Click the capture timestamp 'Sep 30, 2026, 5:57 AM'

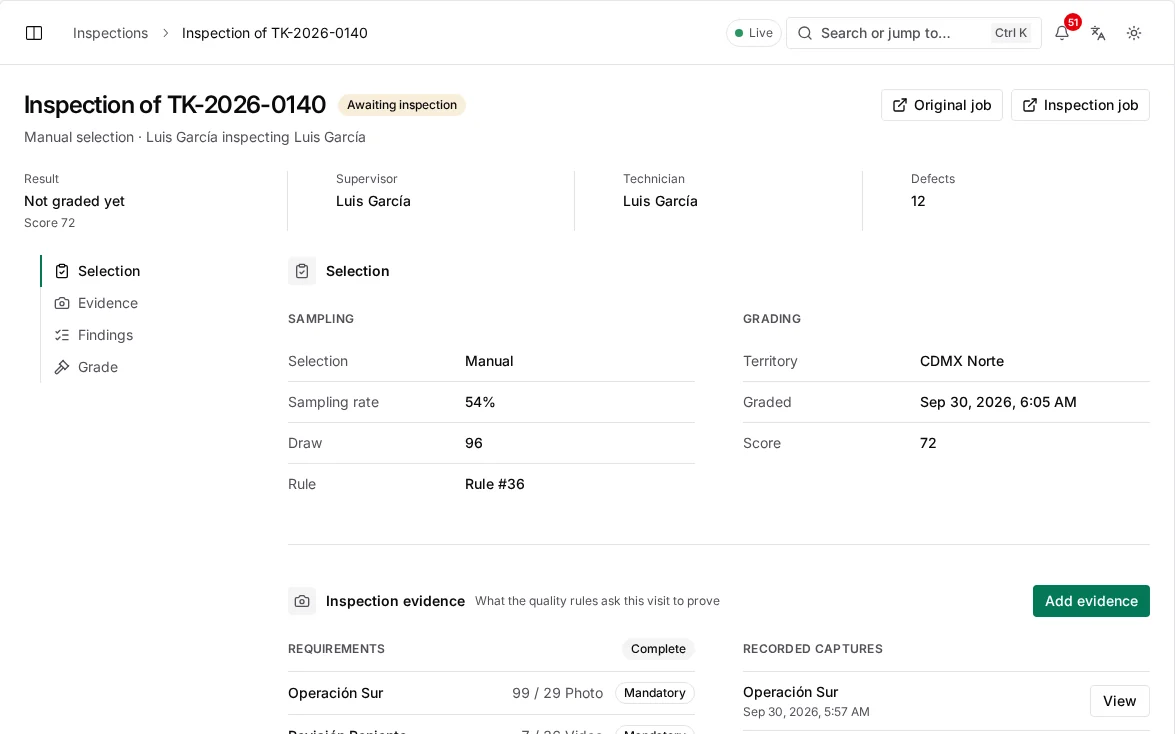click(x=806, y=712)
